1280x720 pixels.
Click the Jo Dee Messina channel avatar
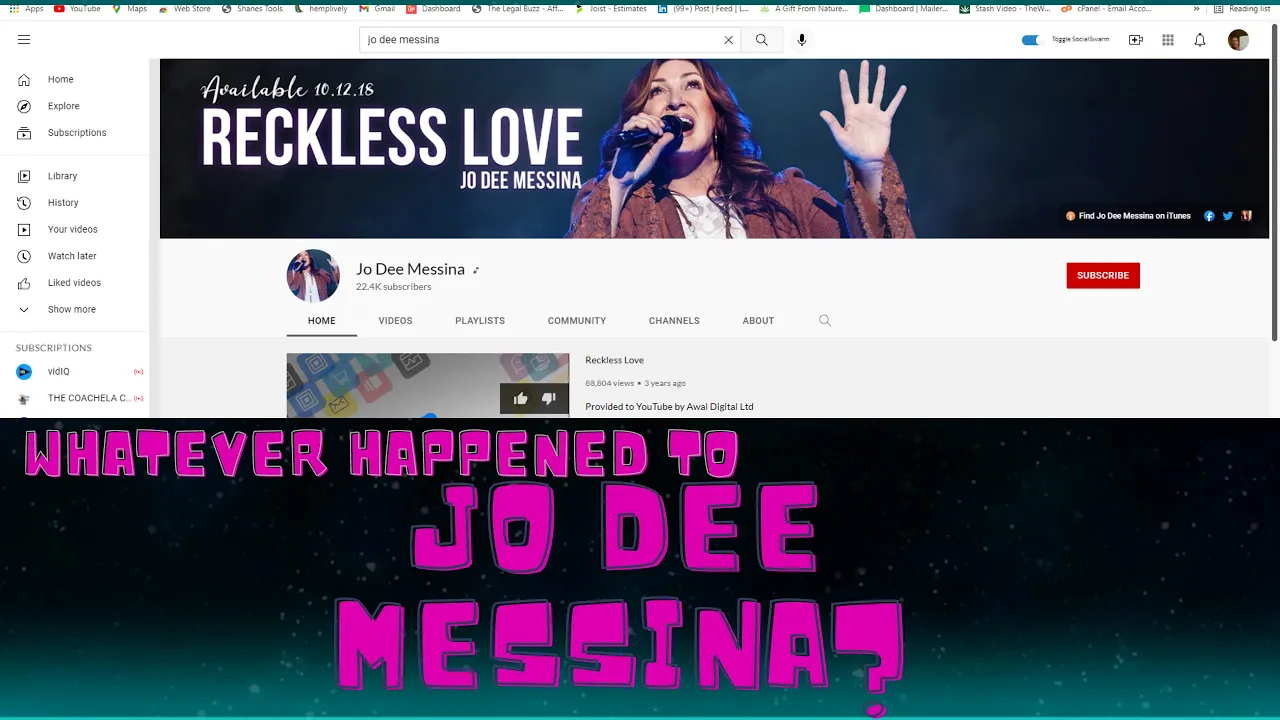pos(313,276)
